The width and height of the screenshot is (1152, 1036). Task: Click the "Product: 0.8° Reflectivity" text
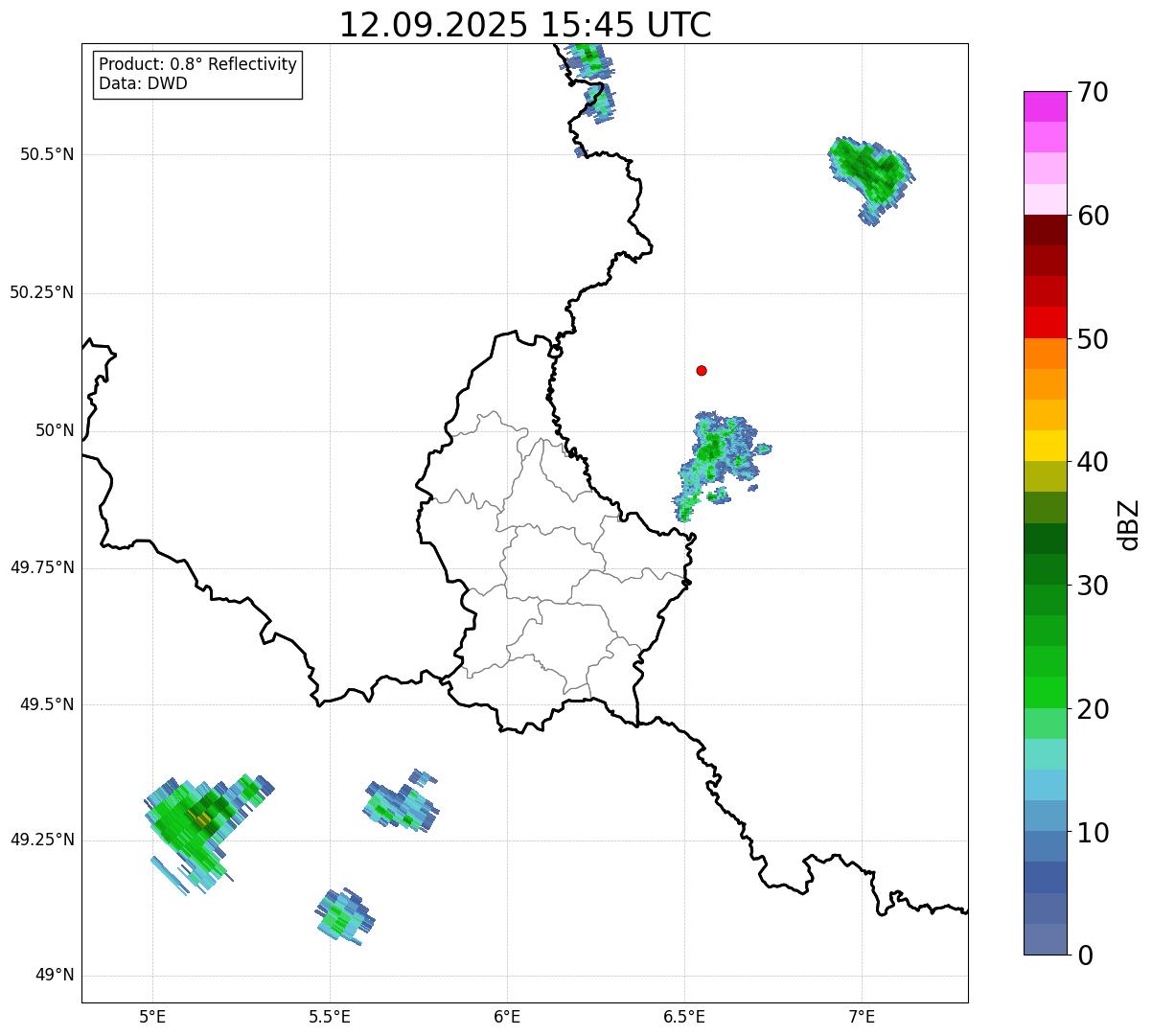coord(198,64)
